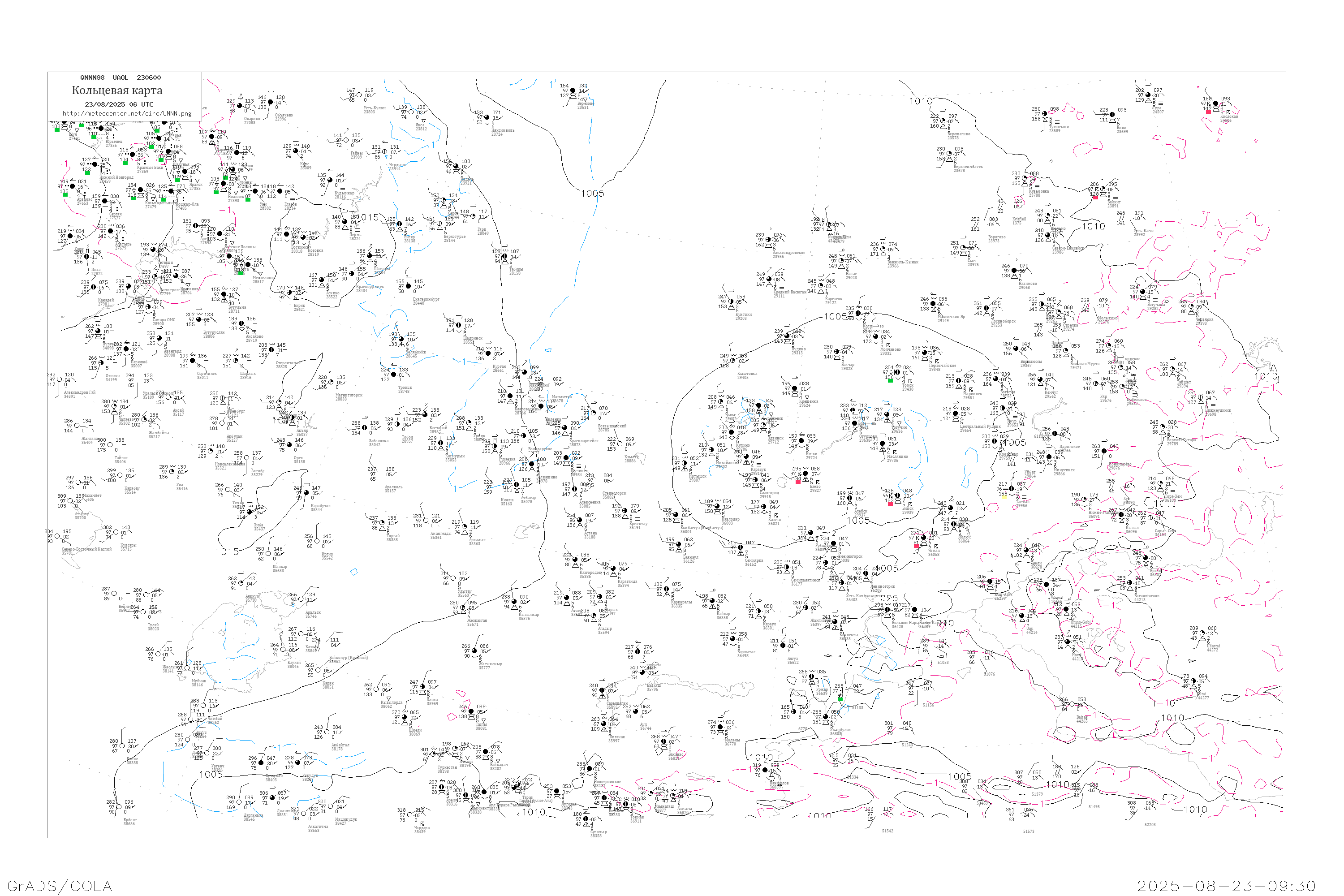This screenshot has width=1344, height=896.
Task: Click the 1015 isobar label near Пермь
Action: [367, 218]
